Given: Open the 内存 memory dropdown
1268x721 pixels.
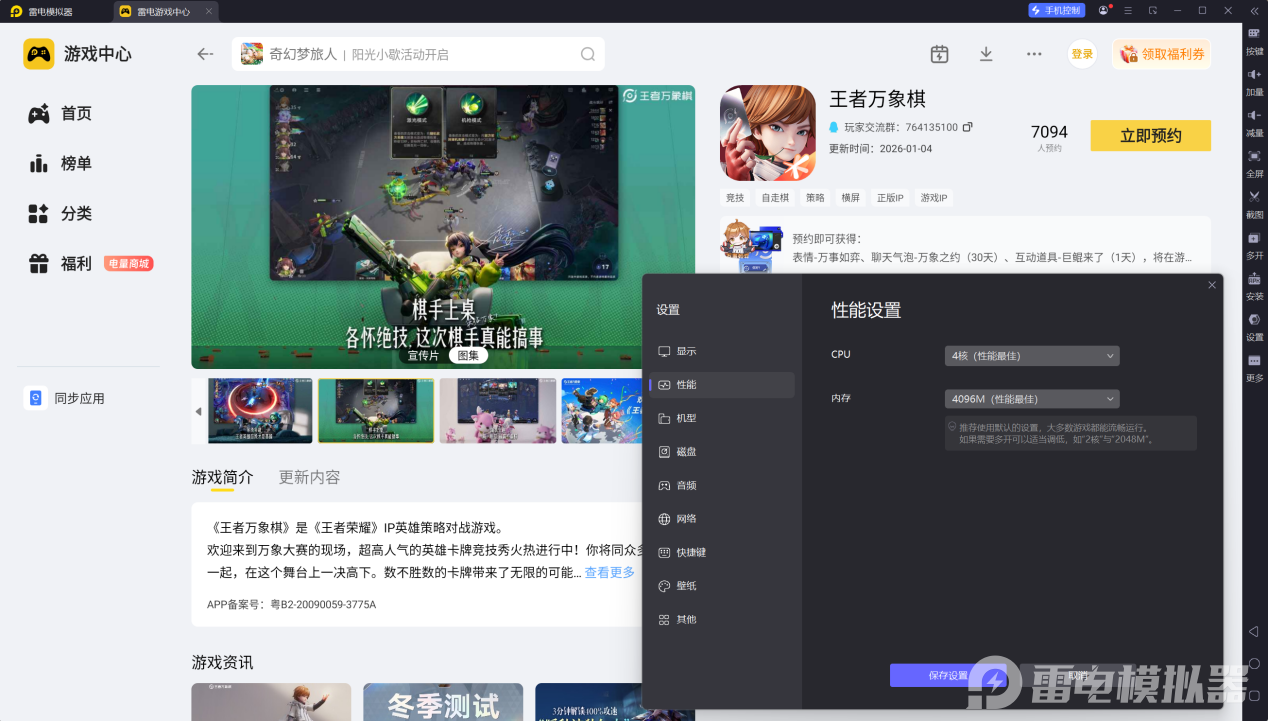Looking at the screenshot, I should coord(1032,399).
